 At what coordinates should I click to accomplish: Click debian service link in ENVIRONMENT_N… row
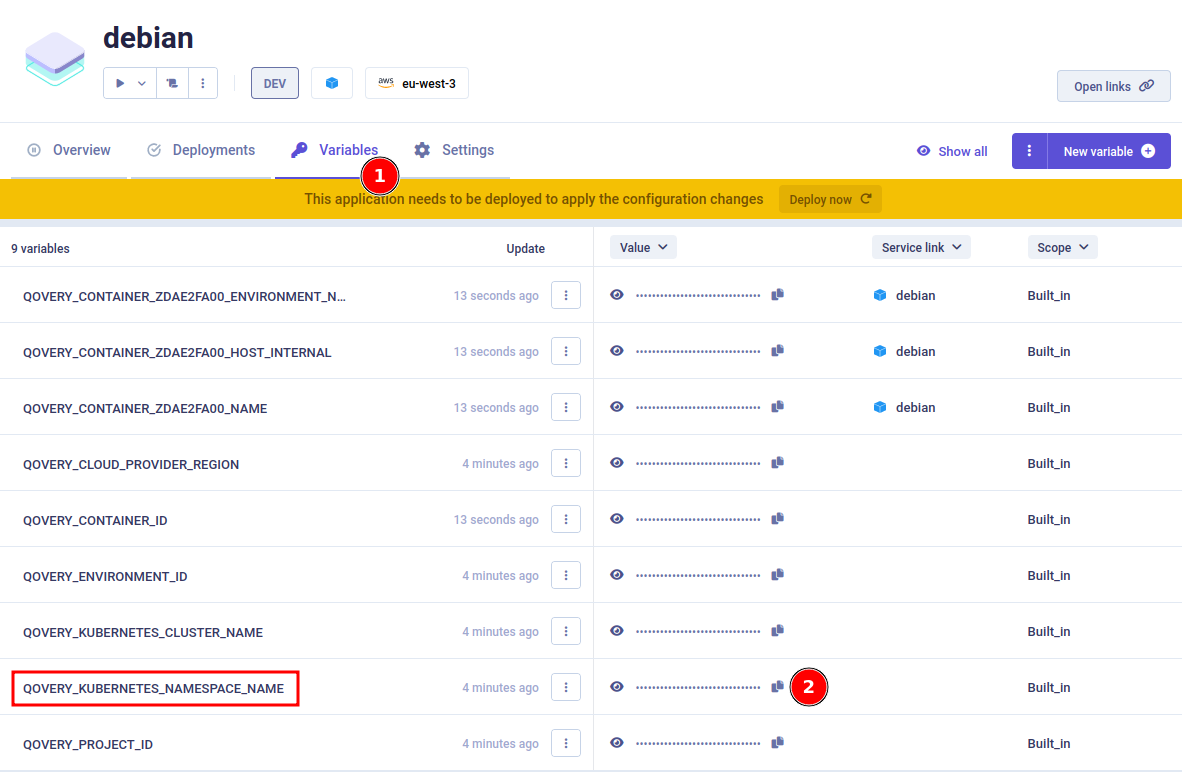point(905,295)
